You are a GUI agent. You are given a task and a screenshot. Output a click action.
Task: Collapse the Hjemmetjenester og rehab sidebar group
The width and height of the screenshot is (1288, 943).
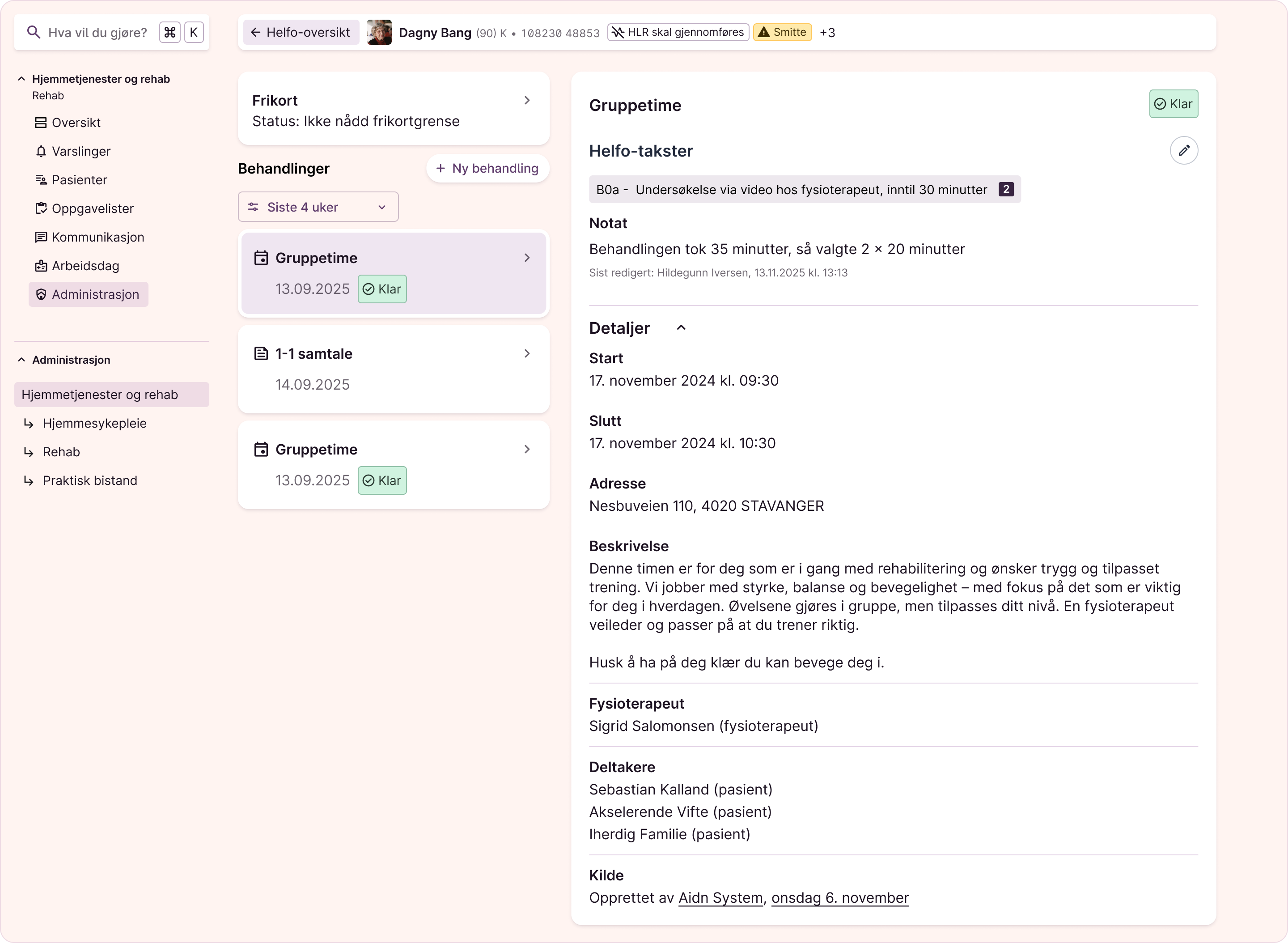[21, 79]
